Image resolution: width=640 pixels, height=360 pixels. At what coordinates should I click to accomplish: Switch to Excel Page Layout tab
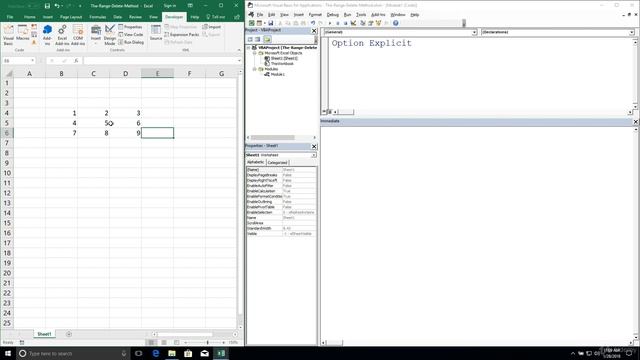click(71, 17)
